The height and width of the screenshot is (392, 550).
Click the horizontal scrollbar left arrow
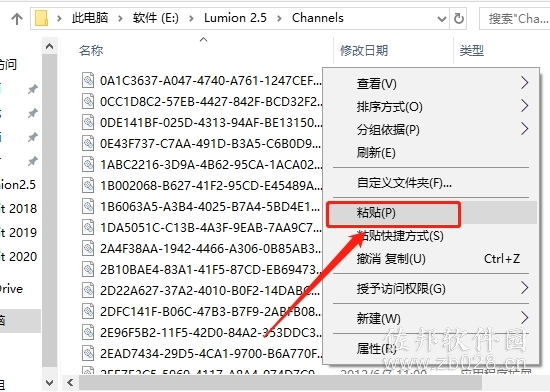(71, 382)
